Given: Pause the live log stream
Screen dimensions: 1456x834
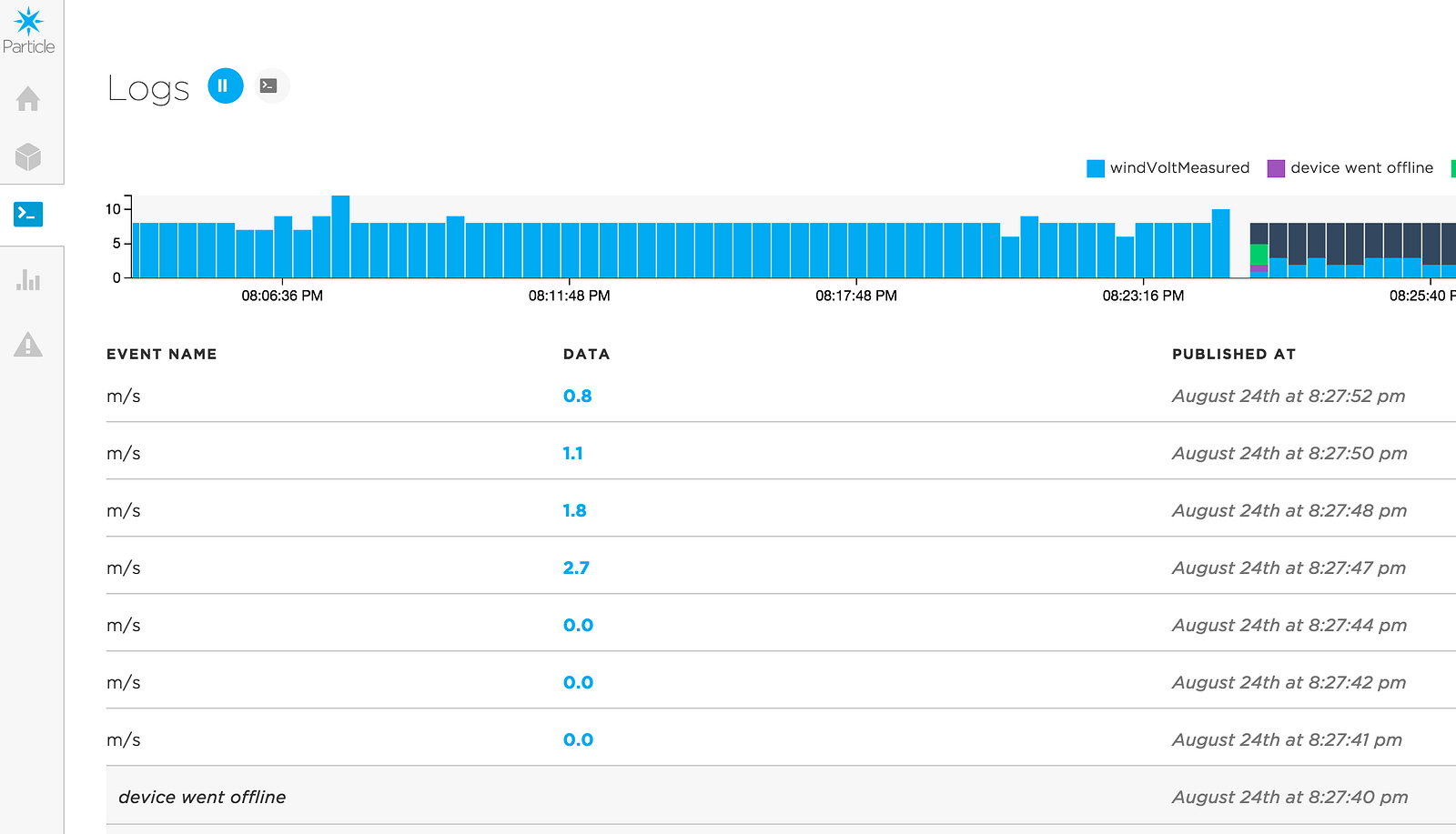Looking at the screenshot, I should click(x=226, y=85).
